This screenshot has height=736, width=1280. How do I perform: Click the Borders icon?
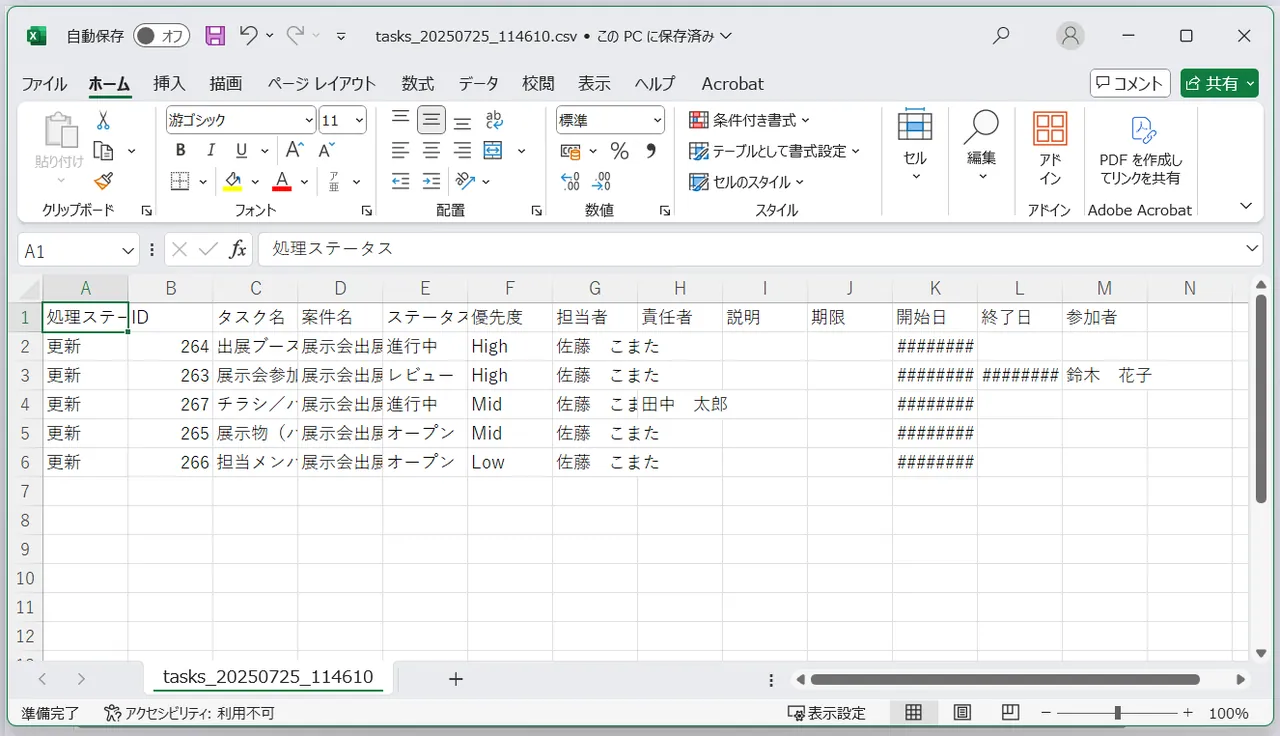coord(180,181)
